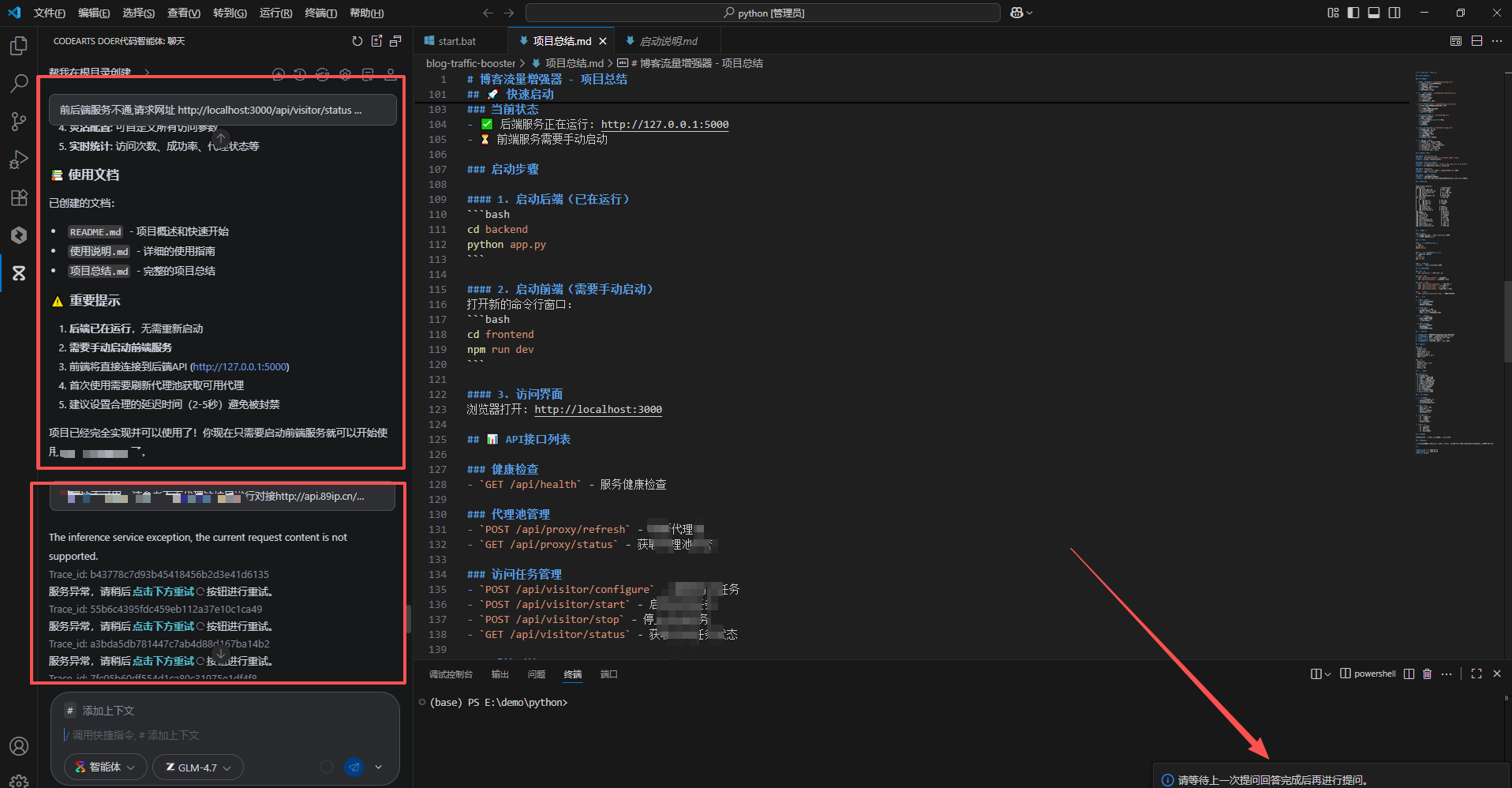
Task: Open the Accounts menu in activity bar
Action: [x=19, y=746]
